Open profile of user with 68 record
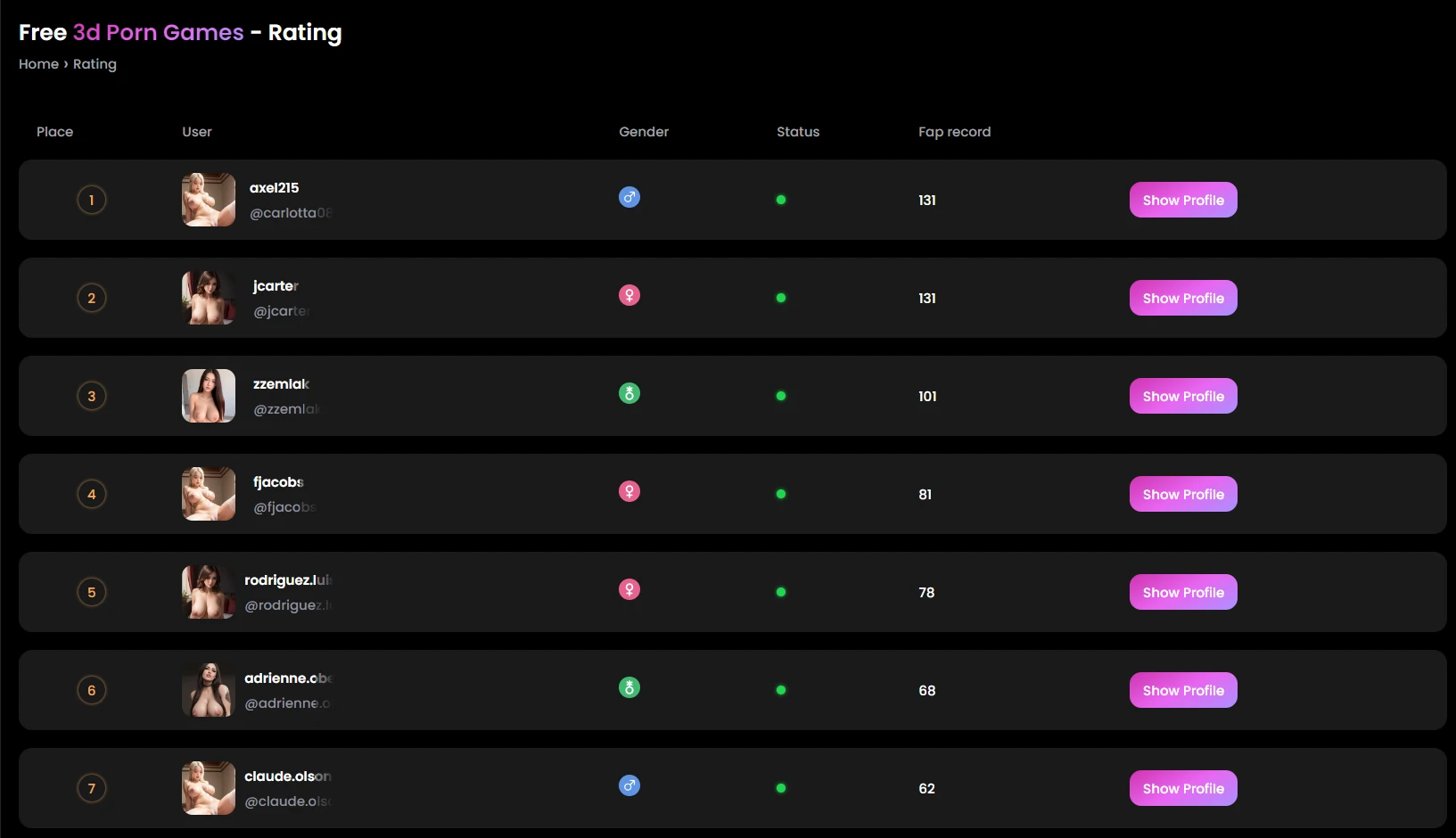Viewport: 1456px width, 838px height. coord(1183,690)
